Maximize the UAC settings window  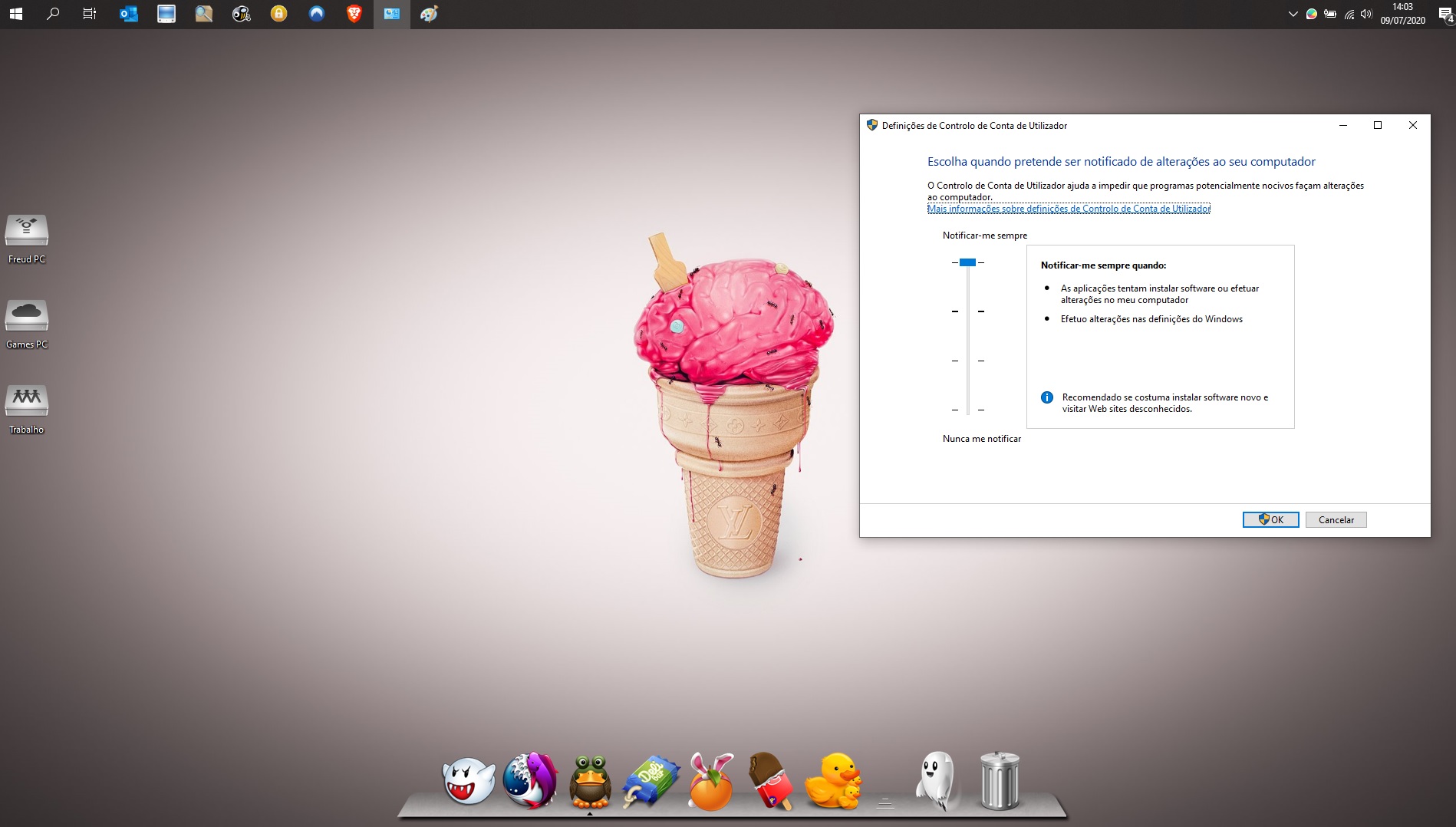pyautogui.click(x=1378, y=125)
